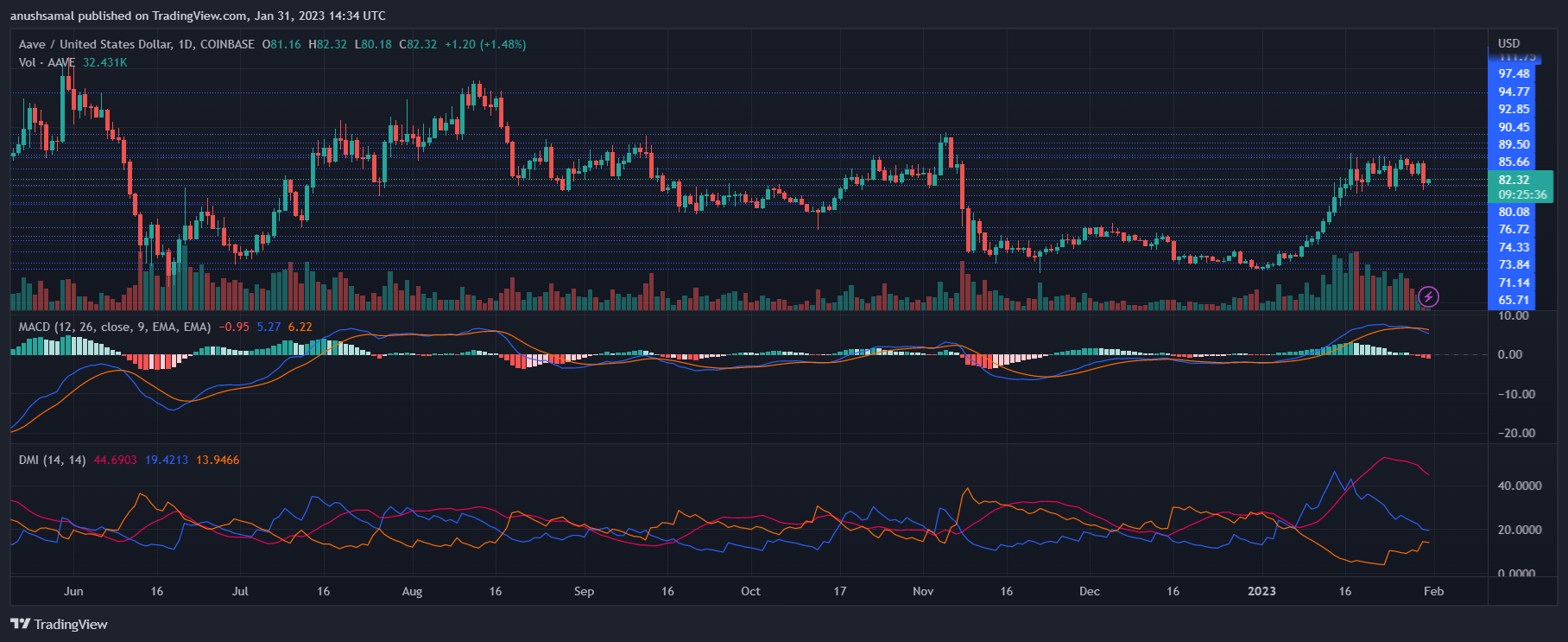Click the 85.66 price level label
This screenshot has height=642, width=1568.
[1514, 162]
